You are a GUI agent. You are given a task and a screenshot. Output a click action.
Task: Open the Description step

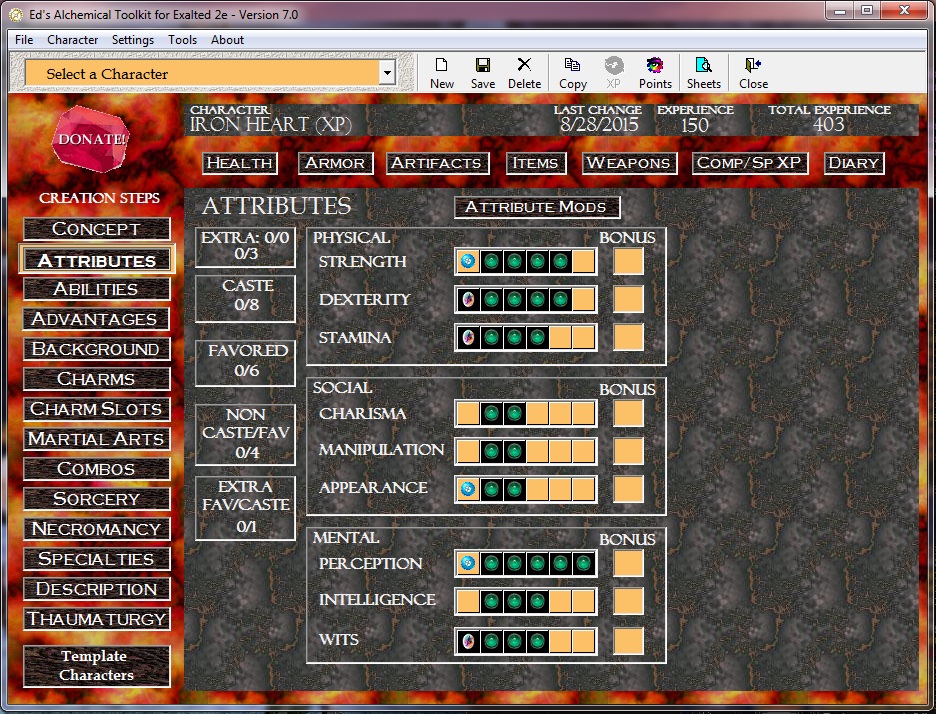[x=97, y=589]
